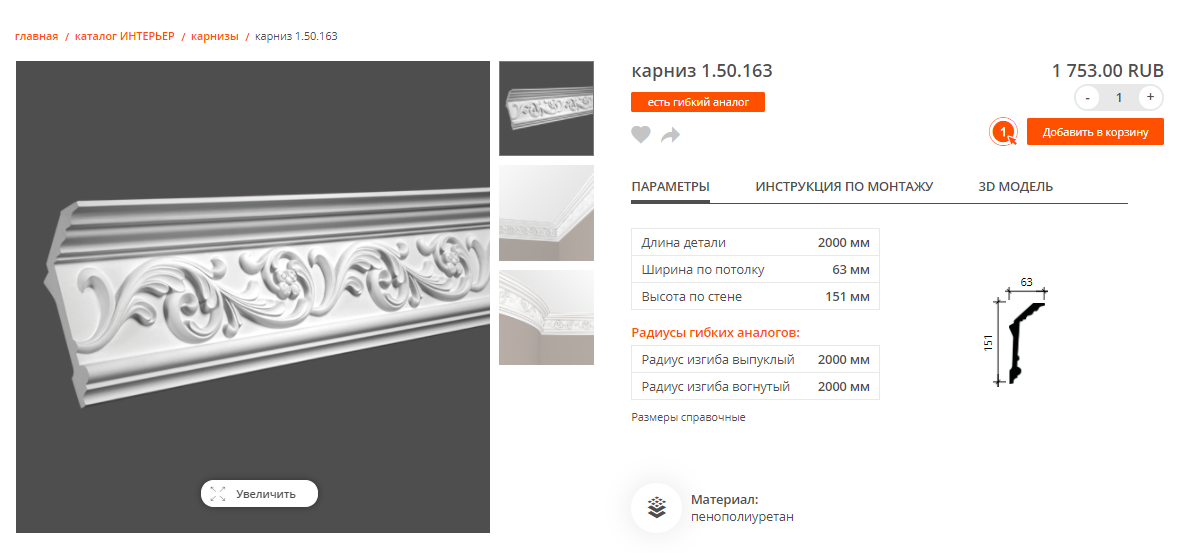The image size is (1193, 553).
Task: Click the share arrow icon
Action: (670, 135)
